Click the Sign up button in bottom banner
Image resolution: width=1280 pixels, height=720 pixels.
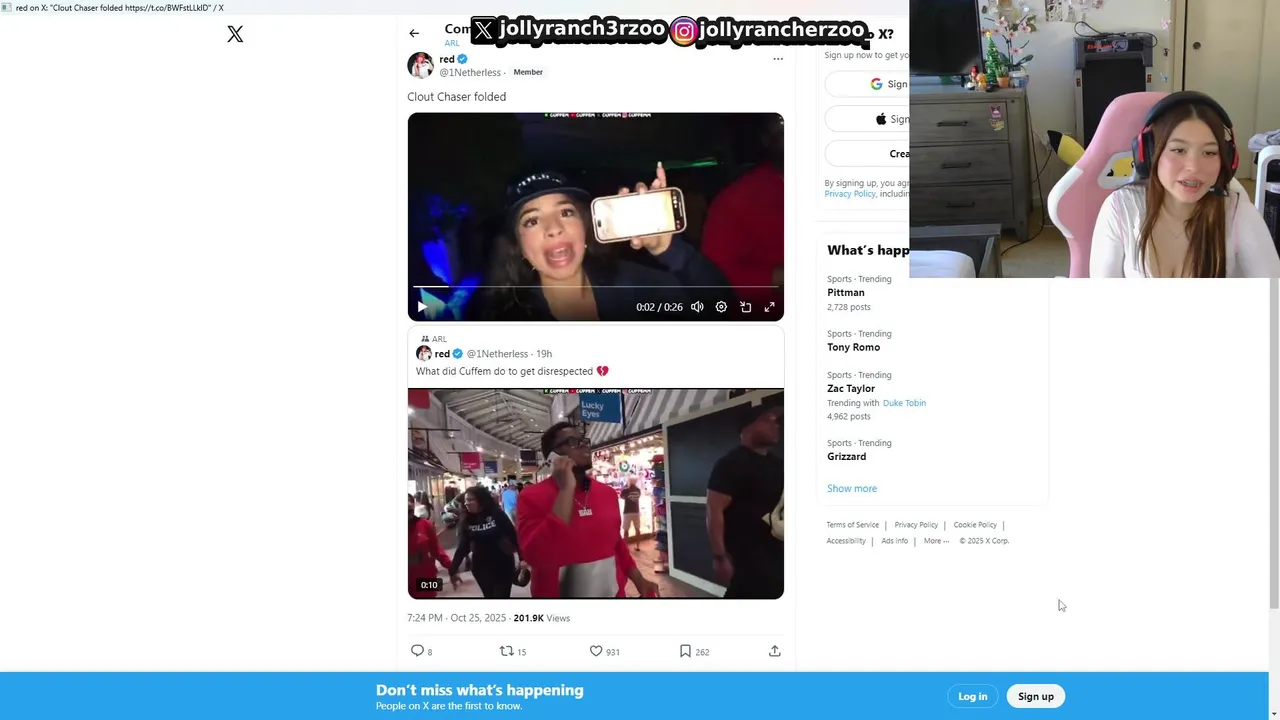click(x=1036, y=696)
